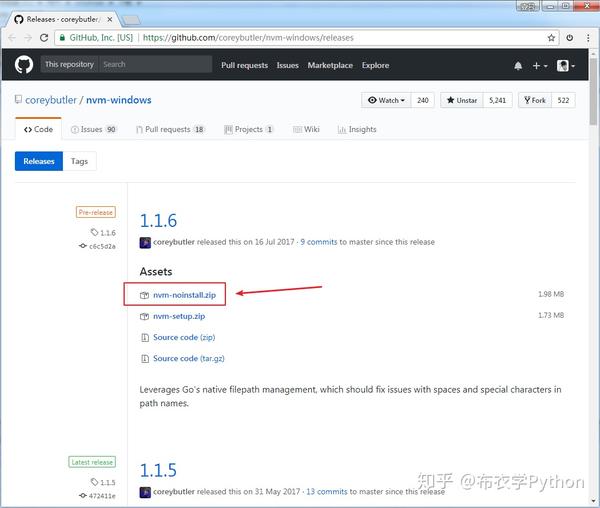This screenshot has width=600, height=508.
Task: Download nvm-noinstall.zip
Action: pos(184,295)
